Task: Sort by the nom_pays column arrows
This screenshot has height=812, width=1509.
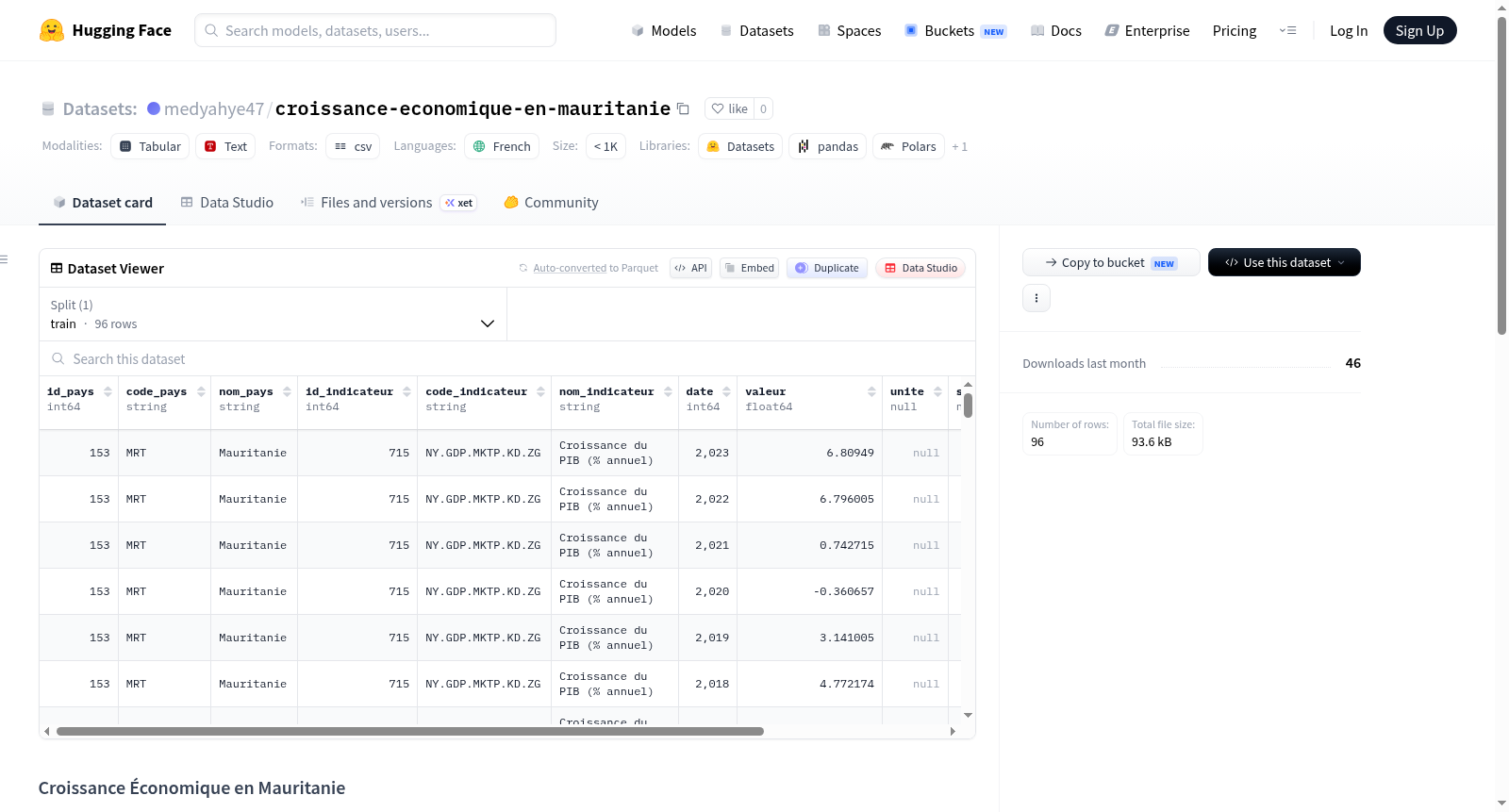Action: point(287,391)
